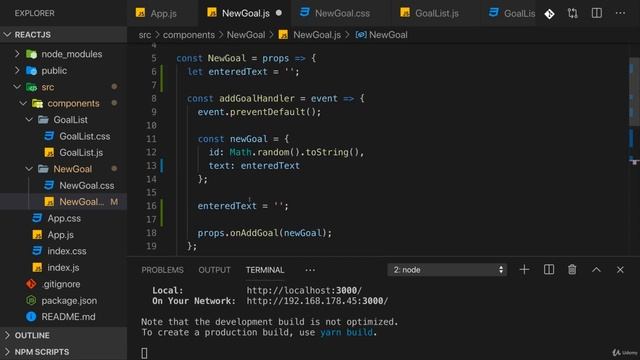Collapse the src folder chevron
The image size is (640, 360).
click(x=17, y=87)
